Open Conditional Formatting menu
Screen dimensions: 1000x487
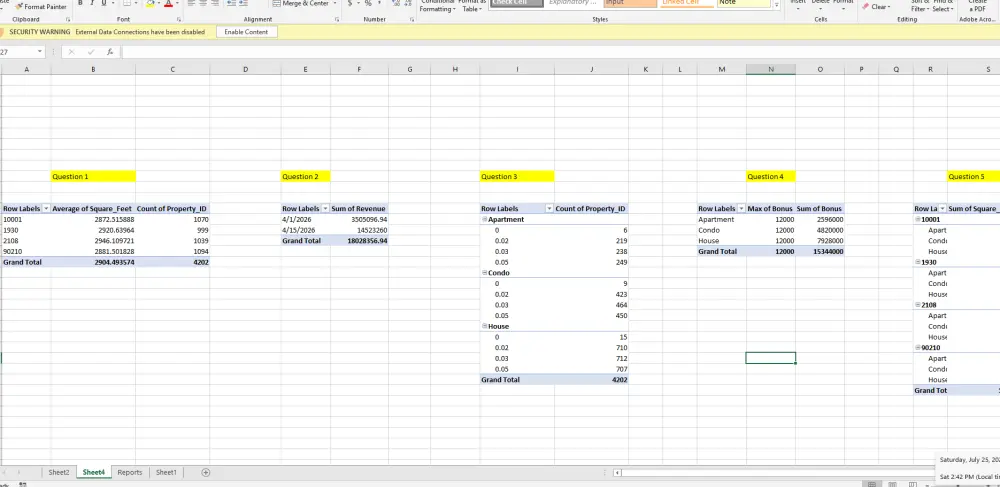(438, 6)
